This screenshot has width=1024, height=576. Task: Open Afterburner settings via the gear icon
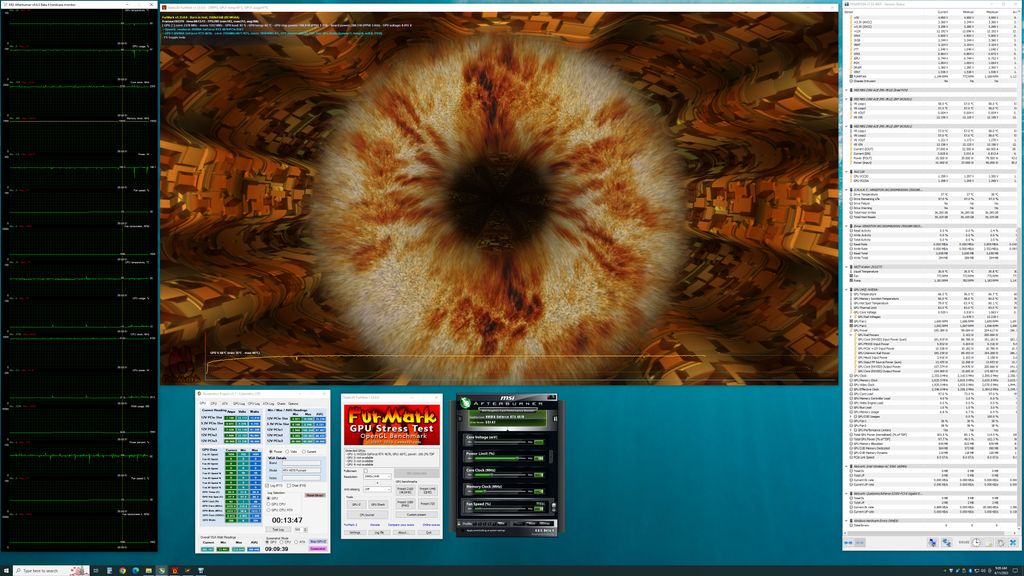click(547, 523)
